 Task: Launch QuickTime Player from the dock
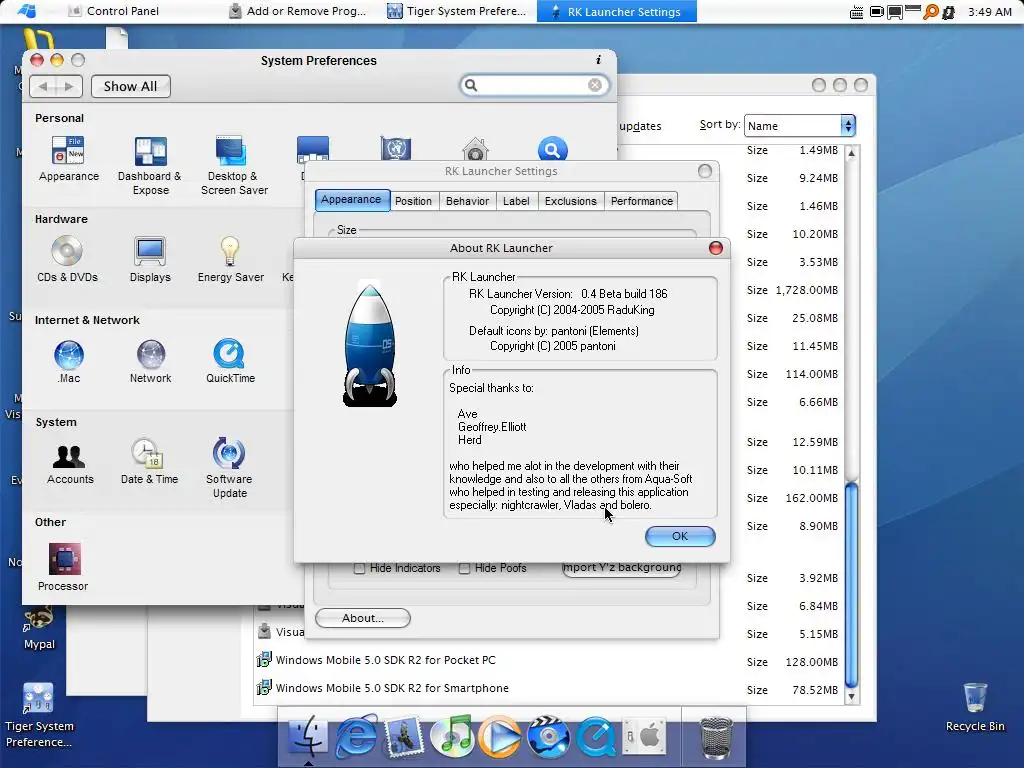coord(595,737)
